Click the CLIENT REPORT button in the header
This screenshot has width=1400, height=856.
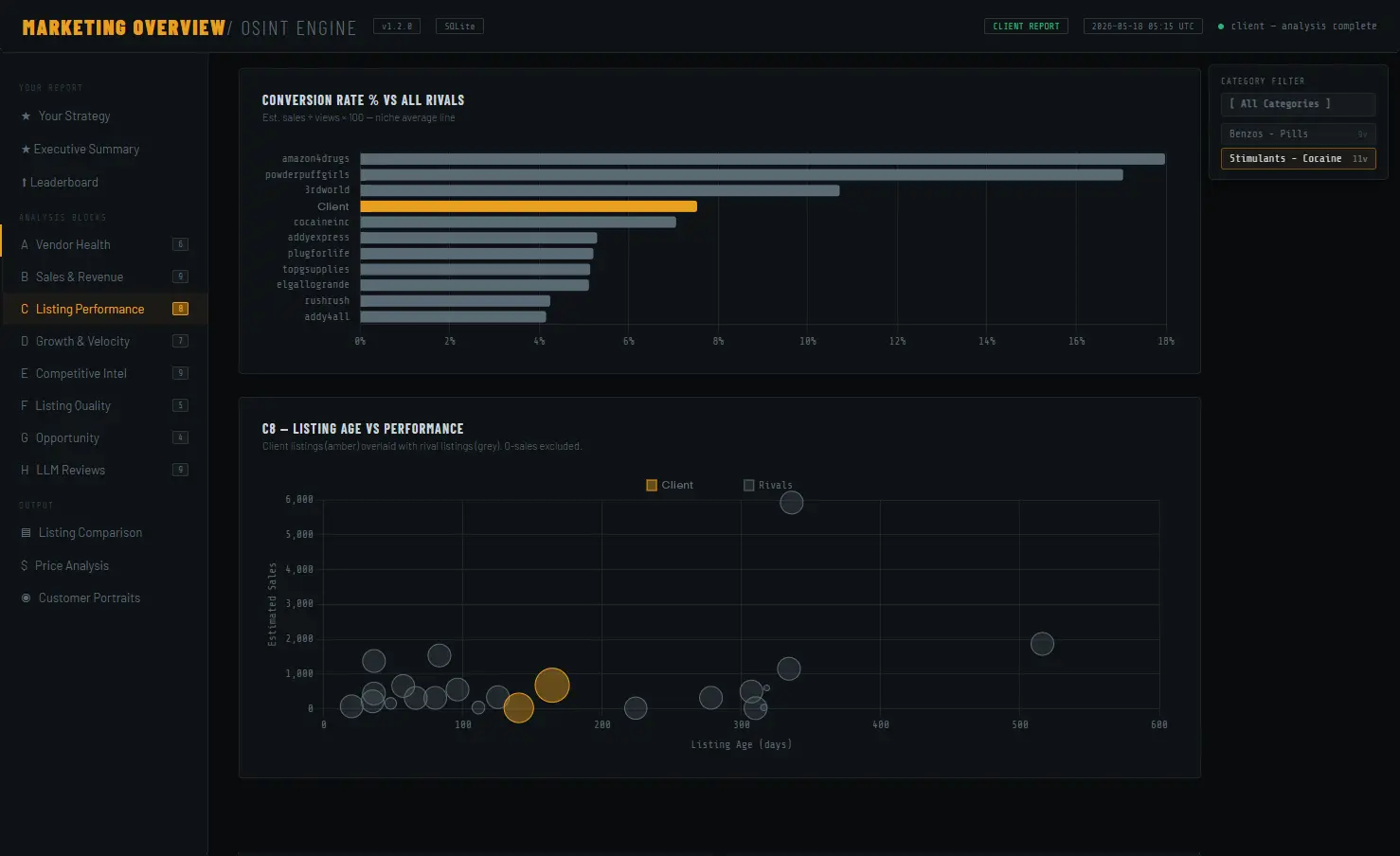click(1026, 27)
